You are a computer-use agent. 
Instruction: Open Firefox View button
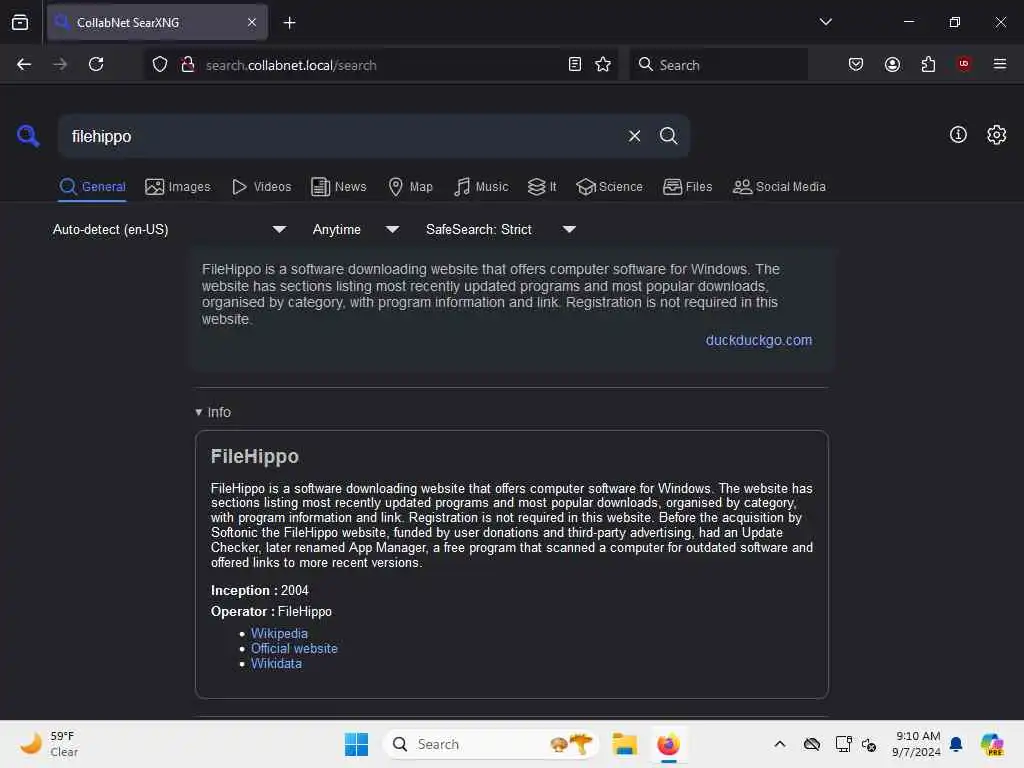[x=20, y=22]
